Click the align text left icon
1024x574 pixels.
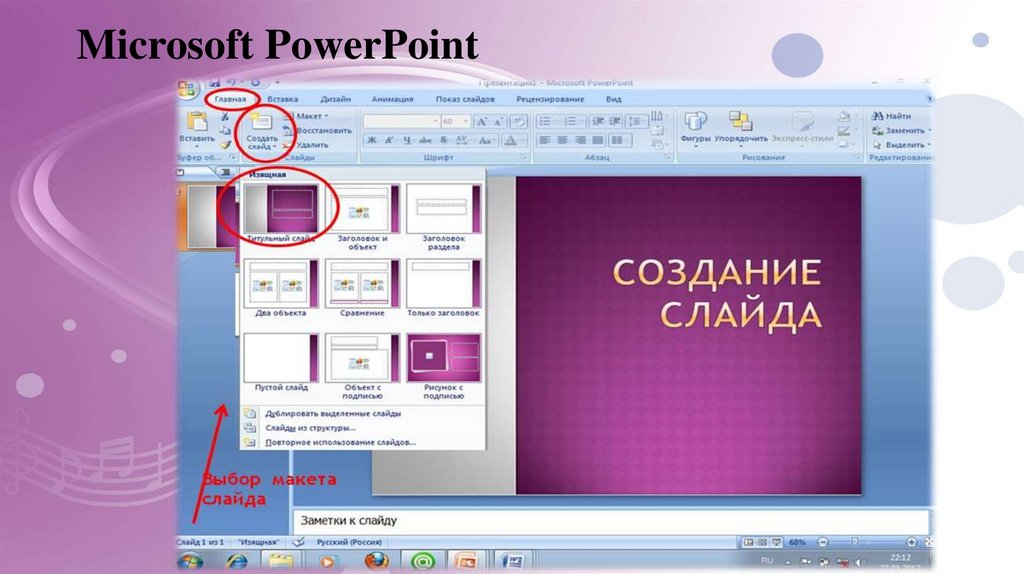pos(545,140)
